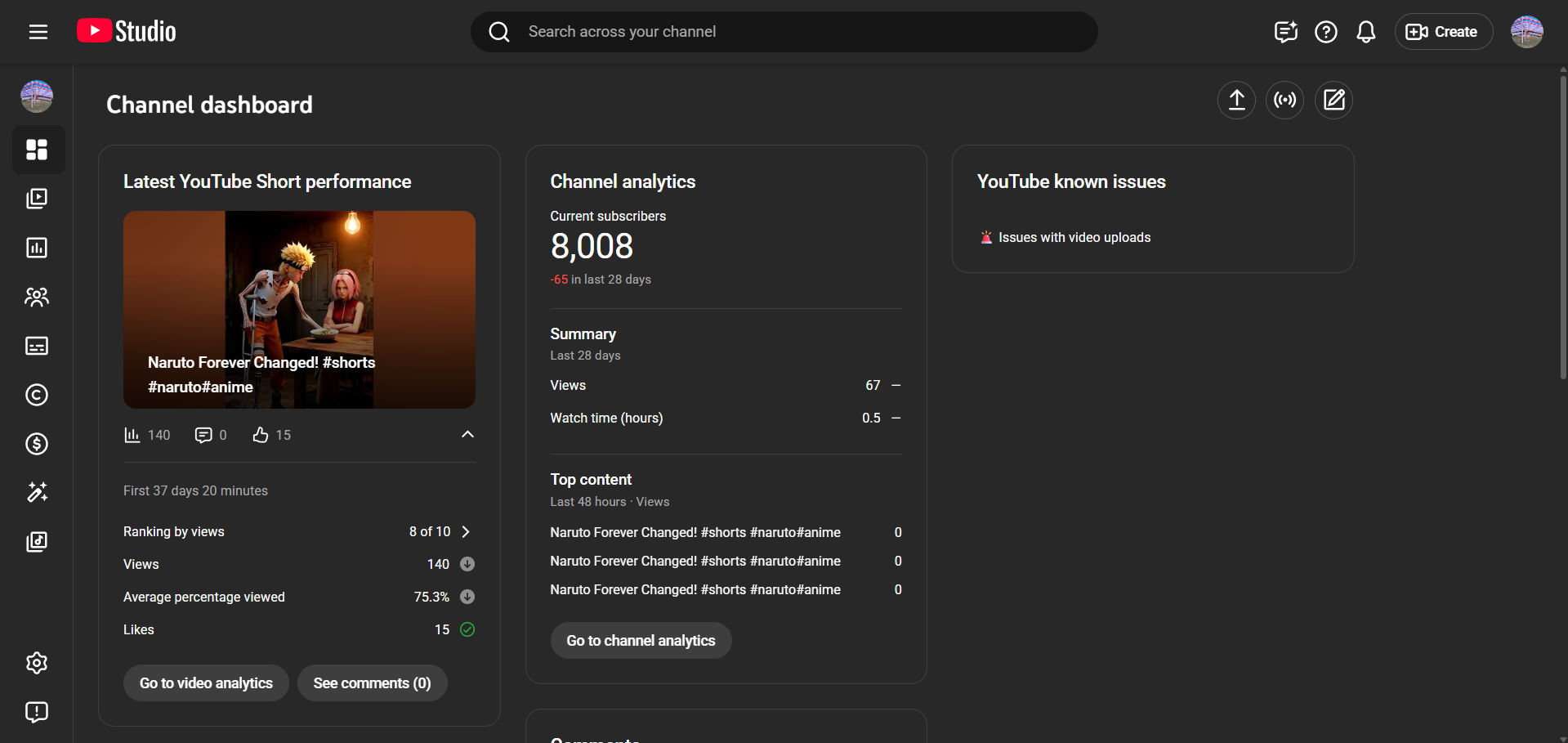Select the Dashboard item in sidebar
This screenshot has height=743, width=1568.
coord(37,150)
